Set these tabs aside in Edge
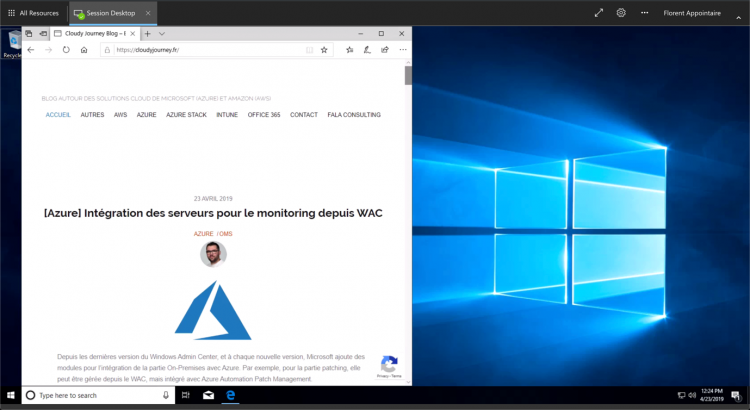Viewport: 750px width, 410px height. click(x=44, y=33)
